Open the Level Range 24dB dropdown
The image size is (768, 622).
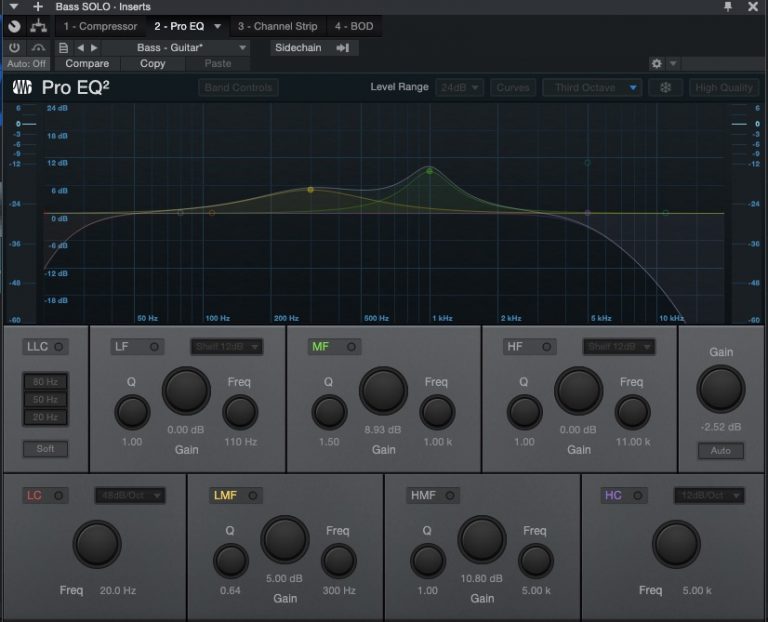click(x=459, y=88)
